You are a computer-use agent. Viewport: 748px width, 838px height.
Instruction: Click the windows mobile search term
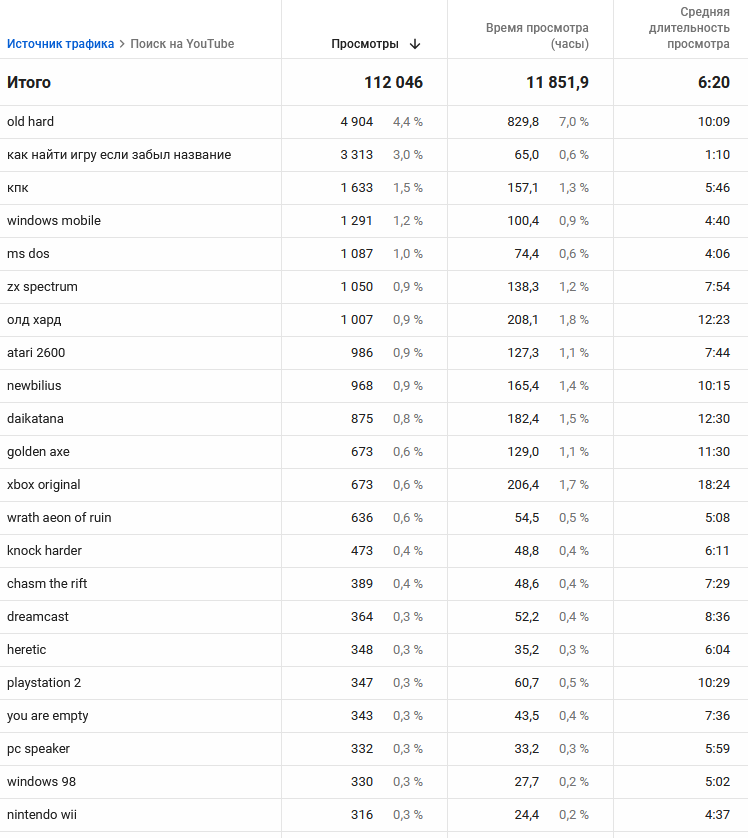[x=53, y=221]
